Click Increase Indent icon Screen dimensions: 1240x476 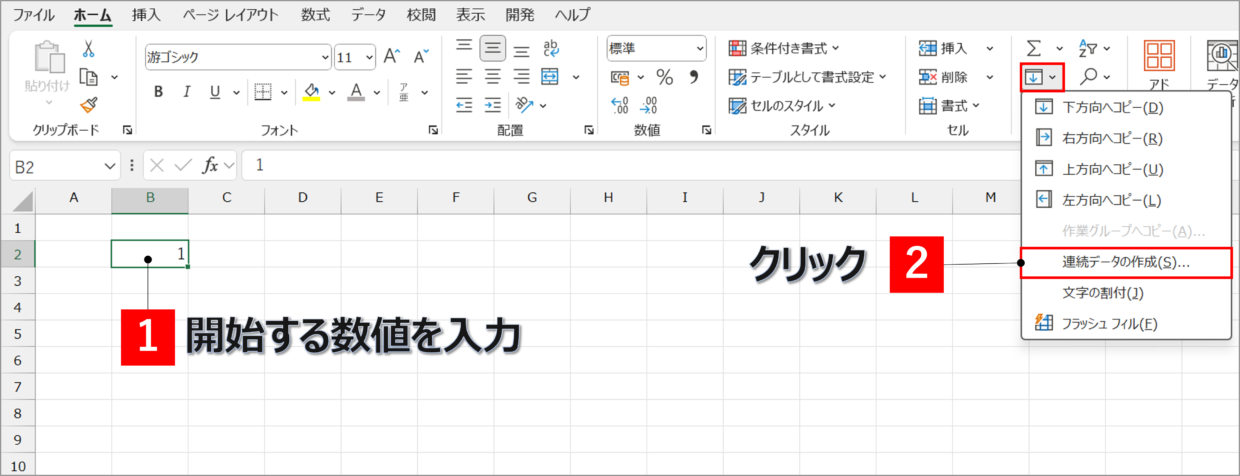492,105
